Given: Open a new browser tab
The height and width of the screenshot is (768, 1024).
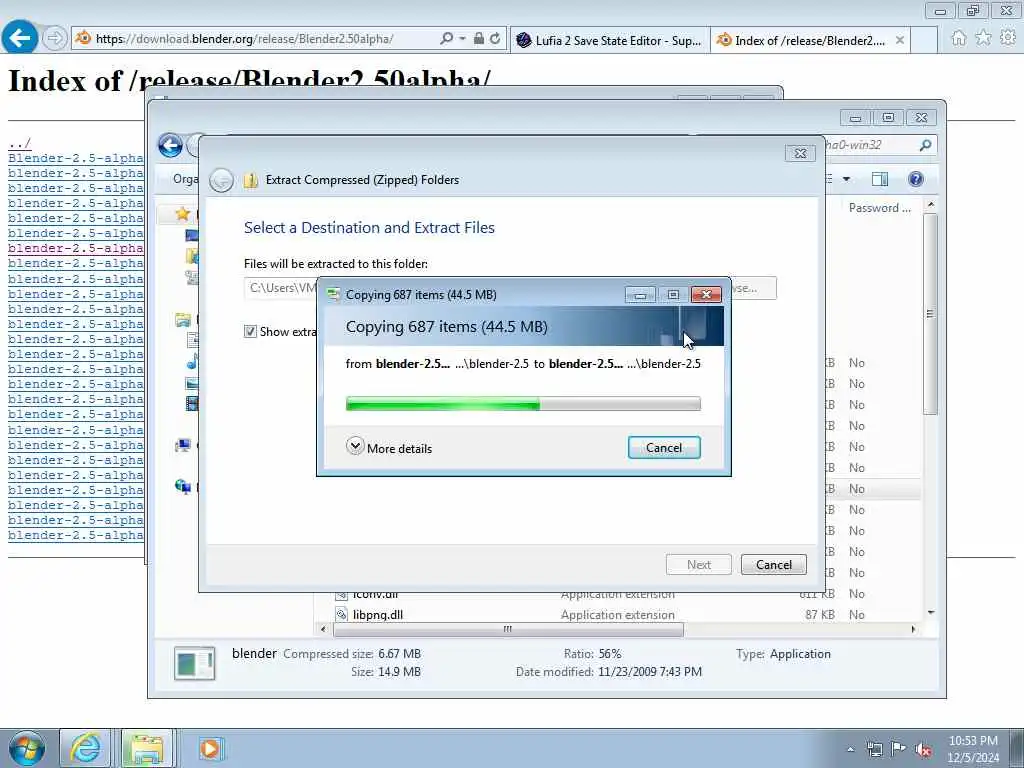Looking at the screenshot, I should [925, 40].
